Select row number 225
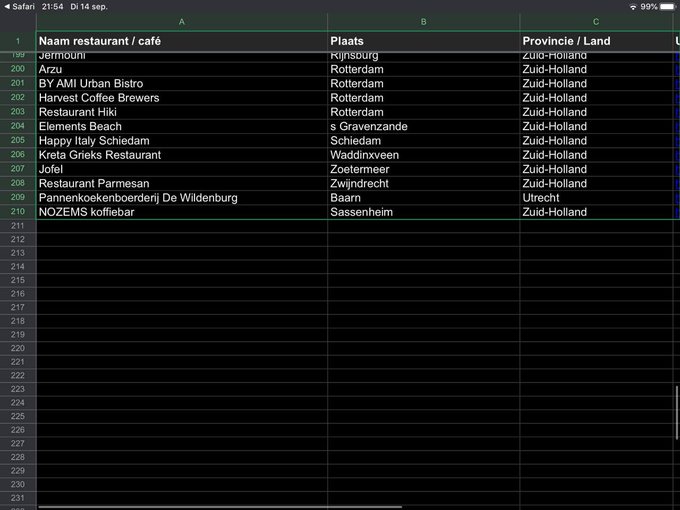 [x=18, y=416]
